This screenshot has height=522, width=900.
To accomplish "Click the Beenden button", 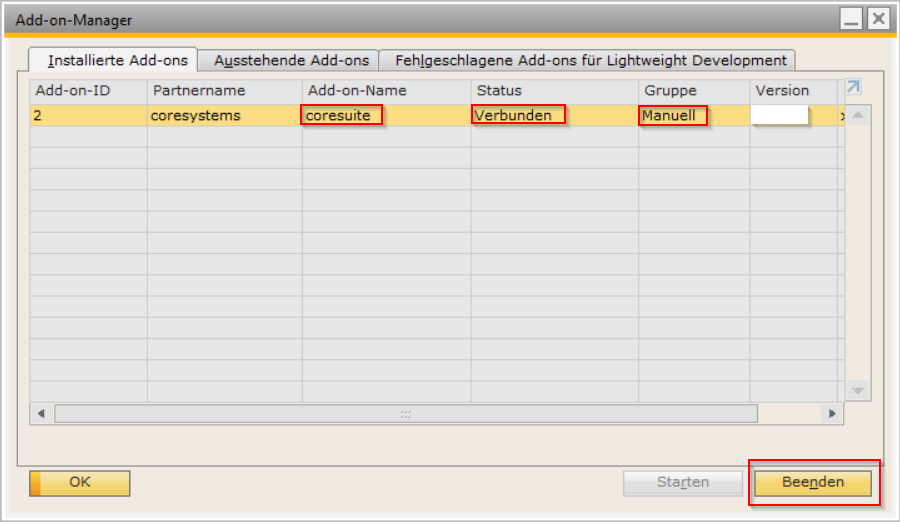I will click(813, 482).
